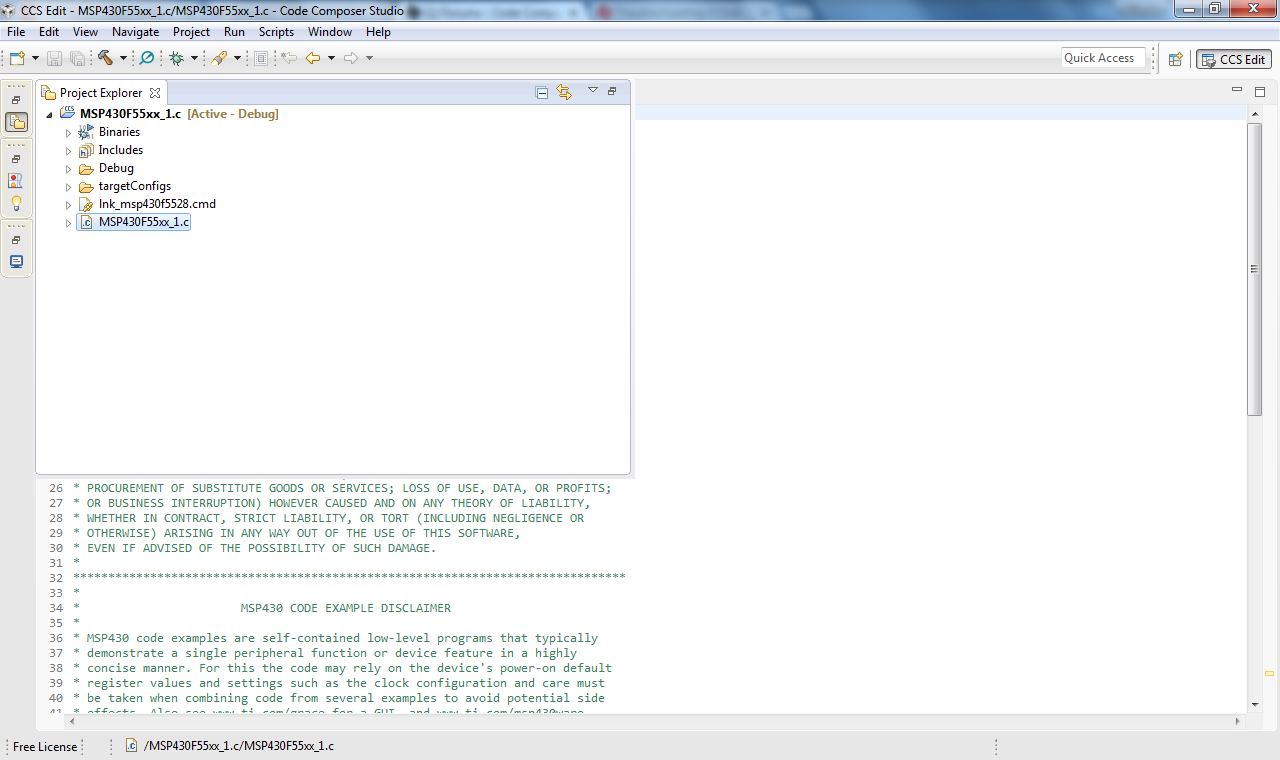
Task: Click 'MSP430 CODE EXAMPLE DISCLAIMER' comment line
Action: tap(346, 608)
